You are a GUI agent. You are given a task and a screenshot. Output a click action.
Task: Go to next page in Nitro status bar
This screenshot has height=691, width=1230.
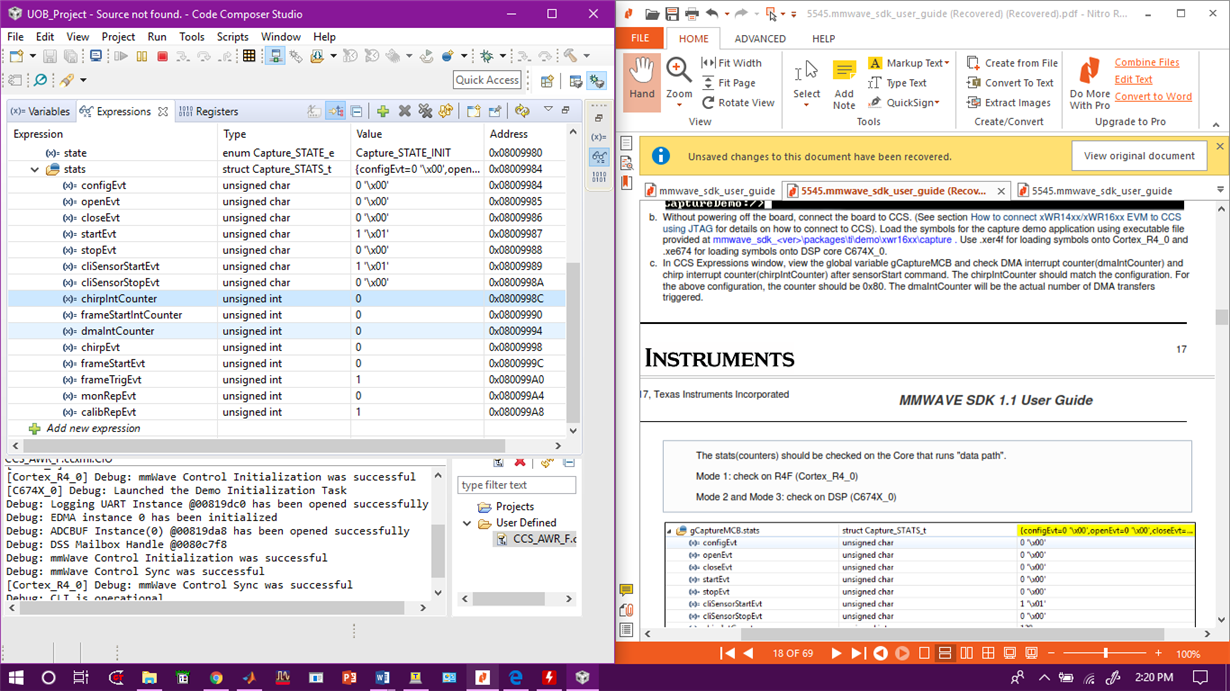coord(836,653)
